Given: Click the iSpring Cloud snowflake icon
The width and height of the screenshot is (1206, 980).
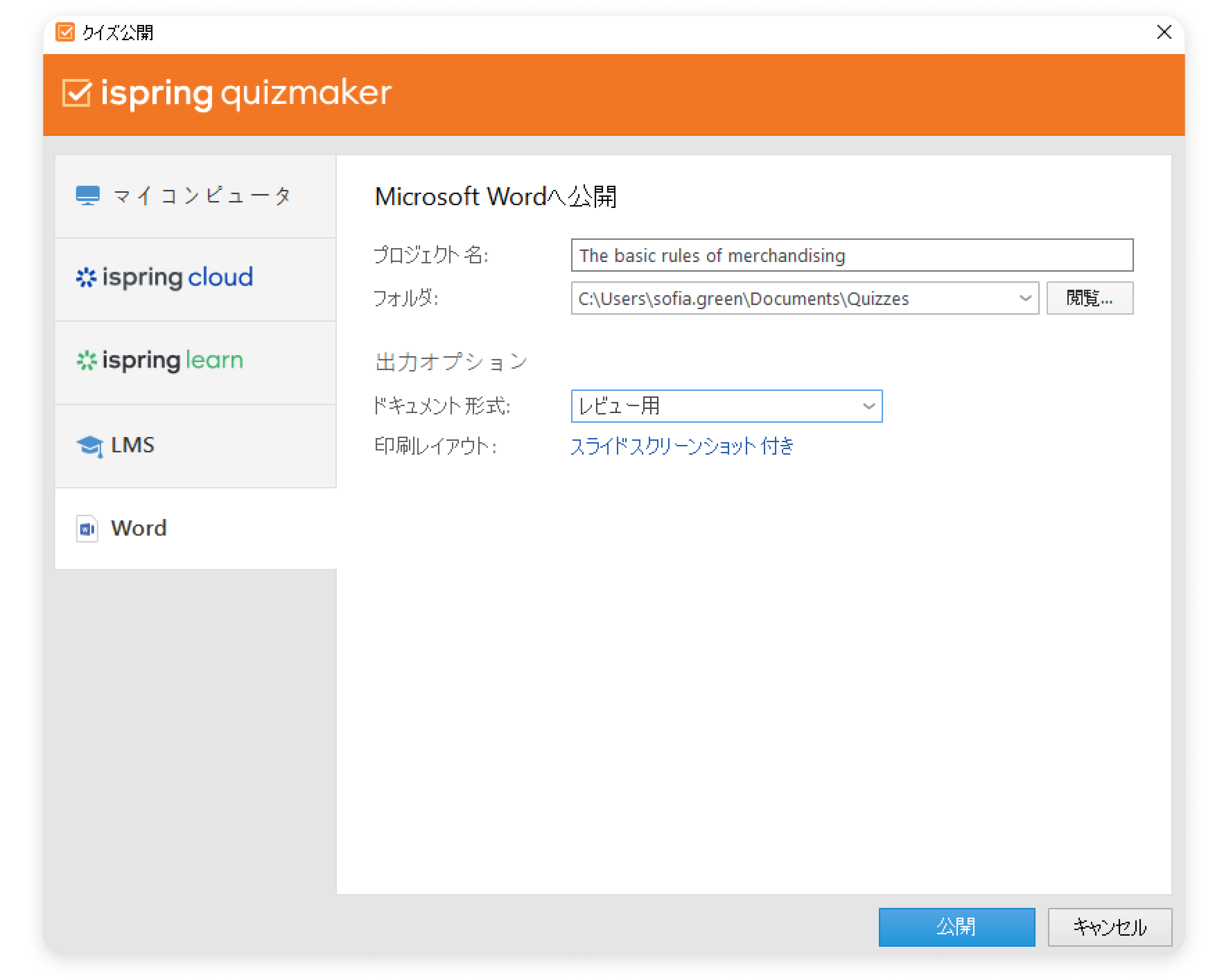Looking at the screenshot, I should [86, 277].
